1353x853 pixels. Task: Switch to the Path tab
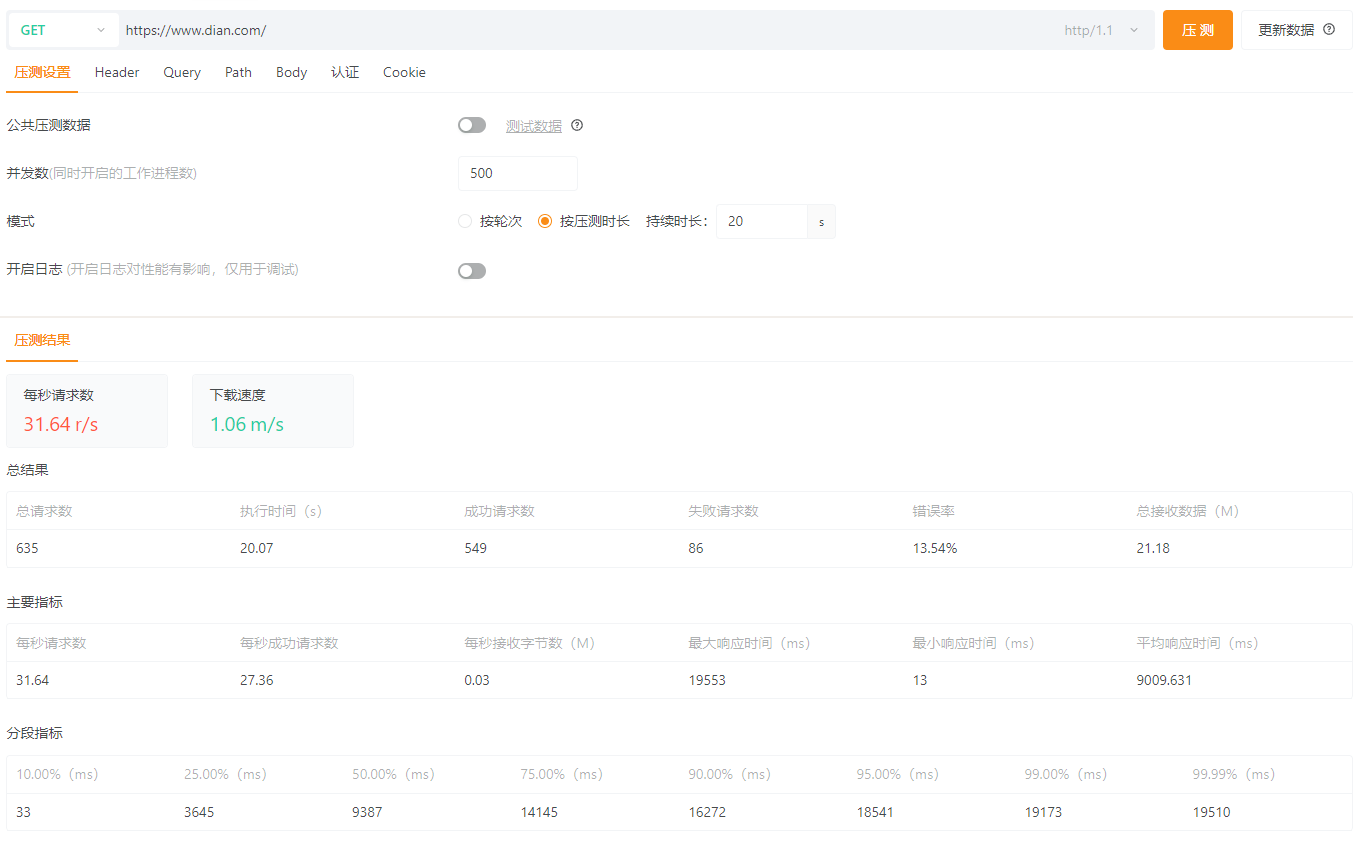click(x=238, y=72)
